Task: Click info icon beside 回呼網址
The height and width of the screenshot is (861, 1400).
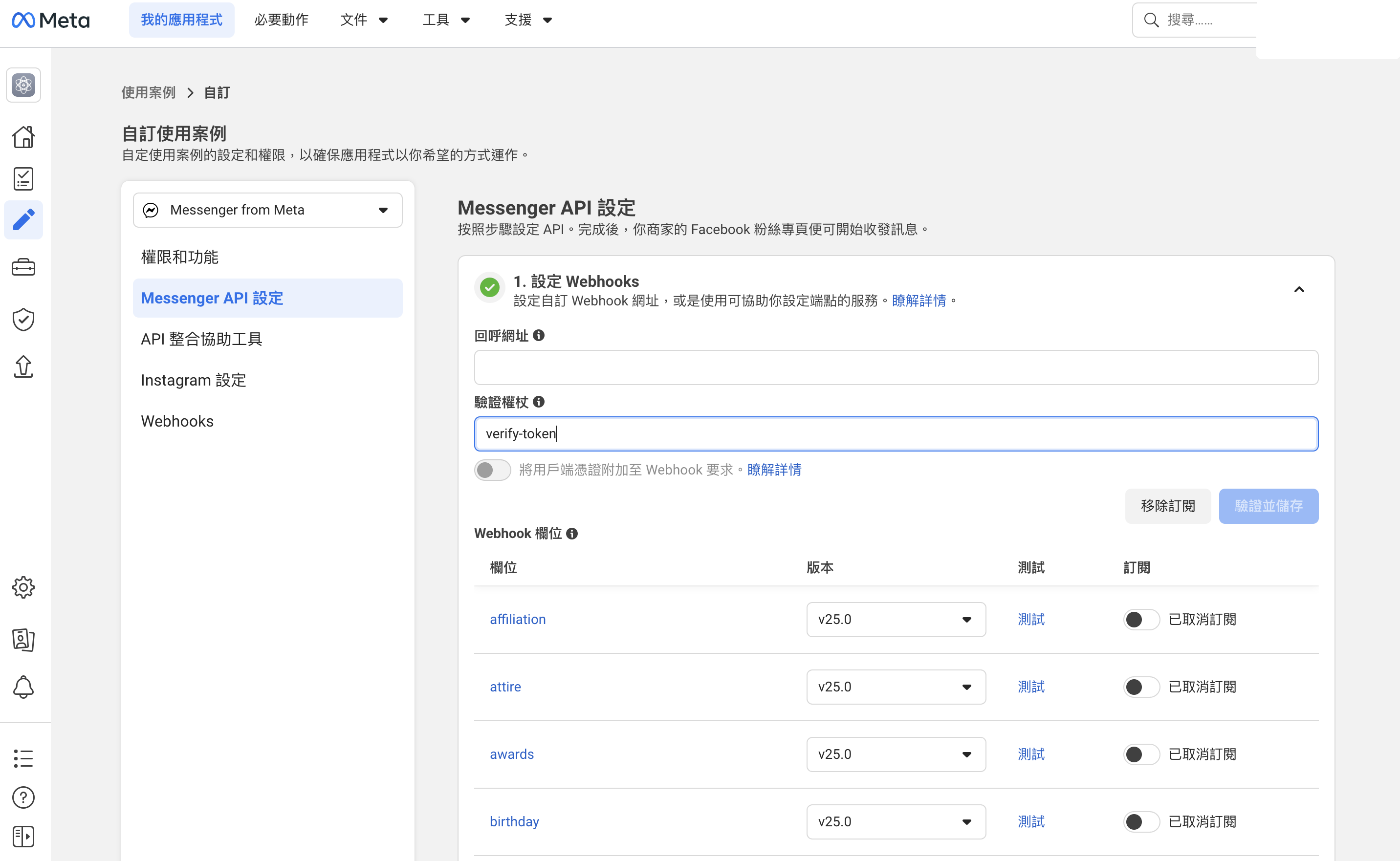Action: pyautogui.click(x=539, y=335)
